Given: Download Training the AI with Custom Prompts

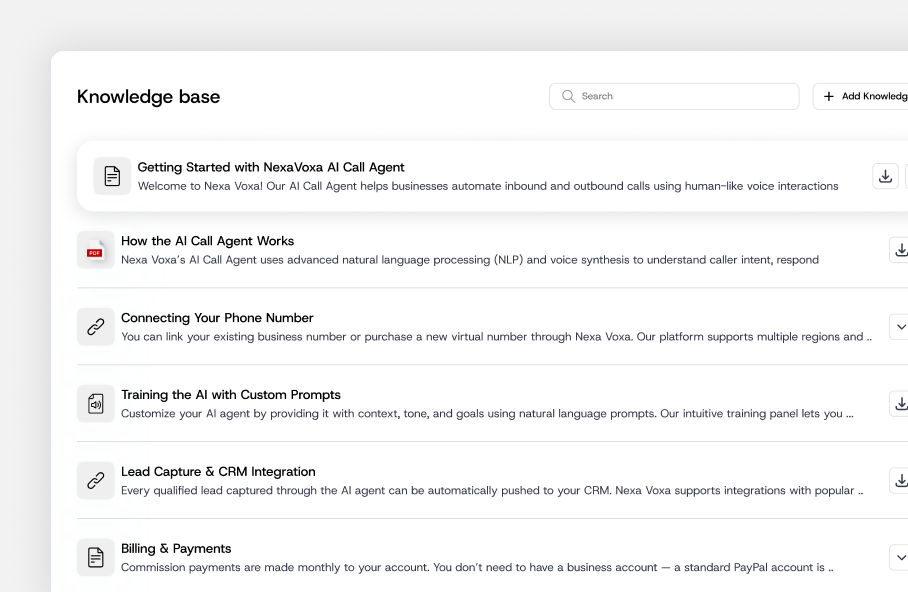Looking at the screenshot, I should click(x=899, y=404).
